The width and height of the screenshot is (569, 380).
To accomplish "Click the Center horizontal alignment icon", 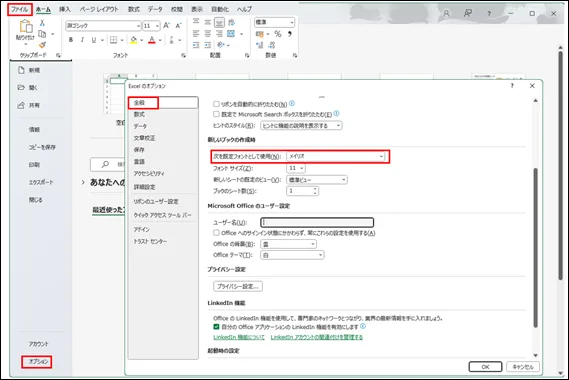I will pos(208,34).
